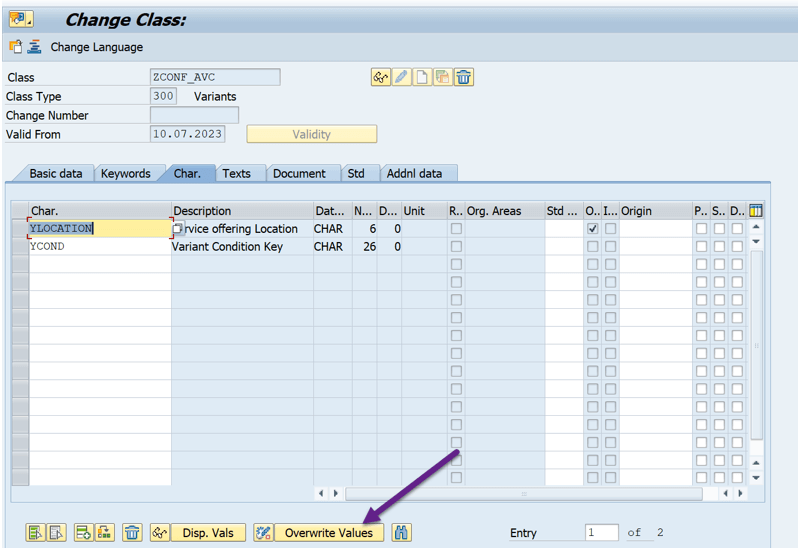The image size is (801, 548).
Task: Toggle the I.. checkbox in YLOCATION row
Action: point(610,228)
